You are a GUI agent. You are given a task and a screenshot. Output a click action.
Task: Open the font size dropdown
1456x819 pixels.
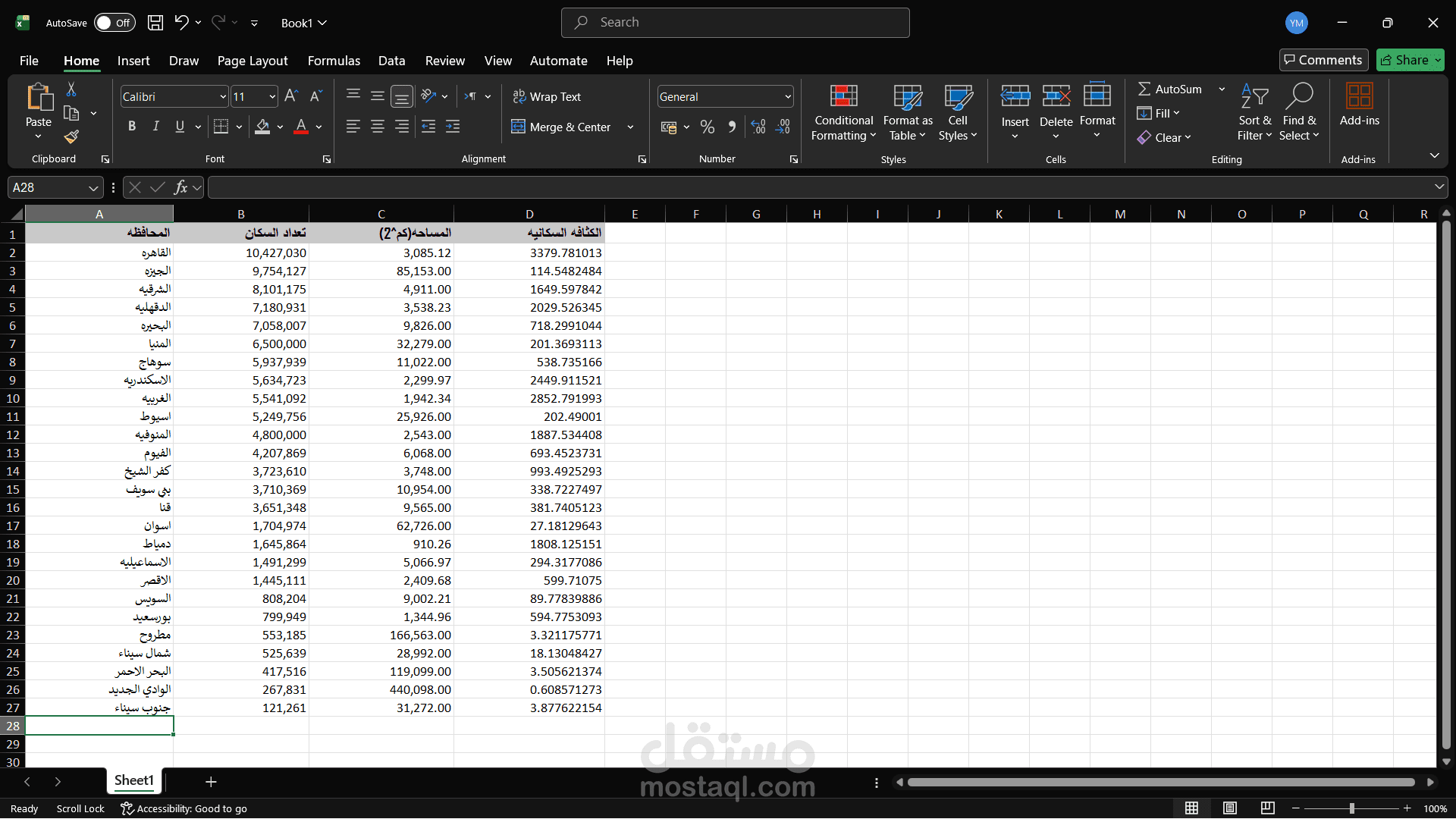tap(272, 97)
